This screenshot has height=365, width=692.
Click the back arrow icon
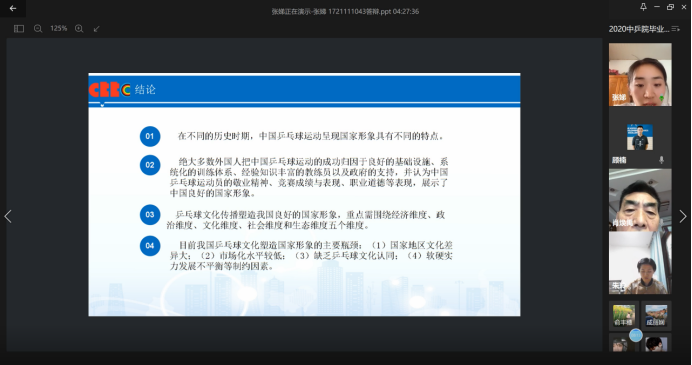[13, 8]
